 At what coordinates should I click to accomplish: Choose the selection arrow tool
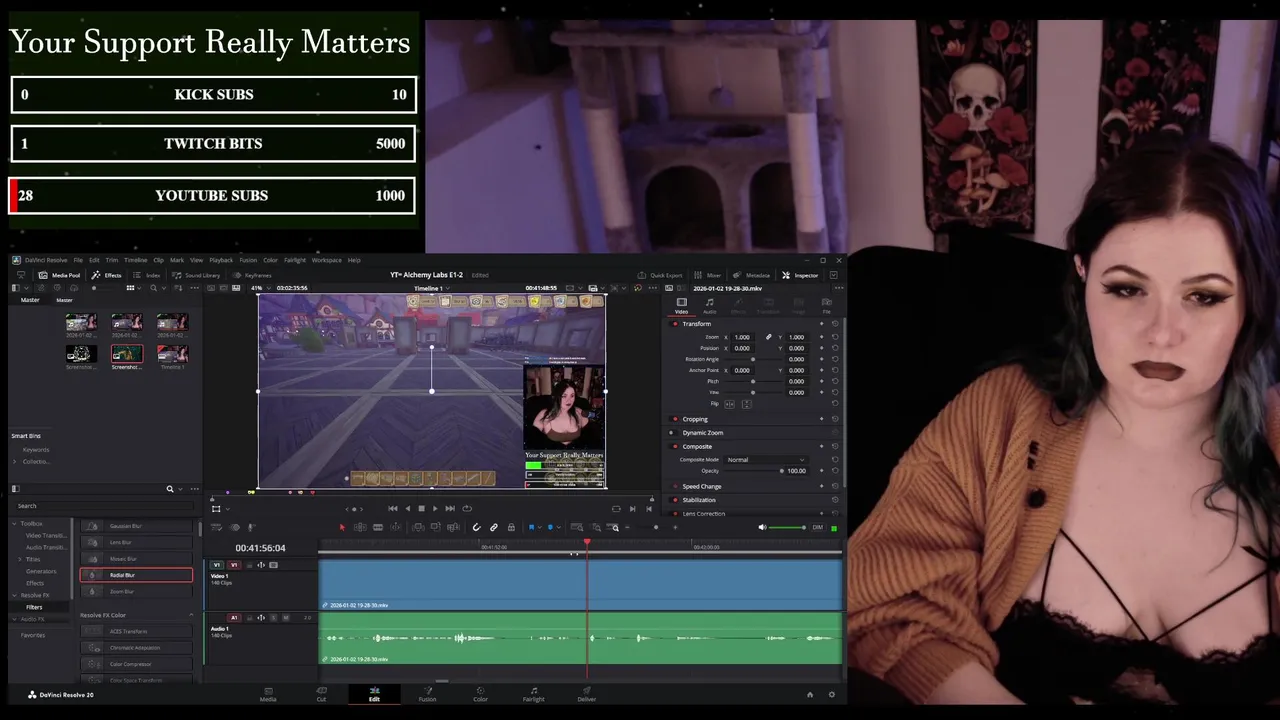tap(342, 527)
